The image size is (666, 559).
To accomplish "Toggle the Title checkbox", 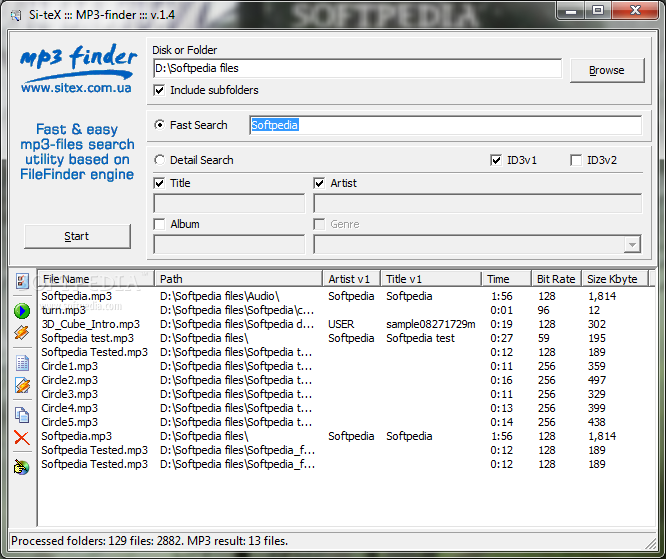I will coord(159,183).
